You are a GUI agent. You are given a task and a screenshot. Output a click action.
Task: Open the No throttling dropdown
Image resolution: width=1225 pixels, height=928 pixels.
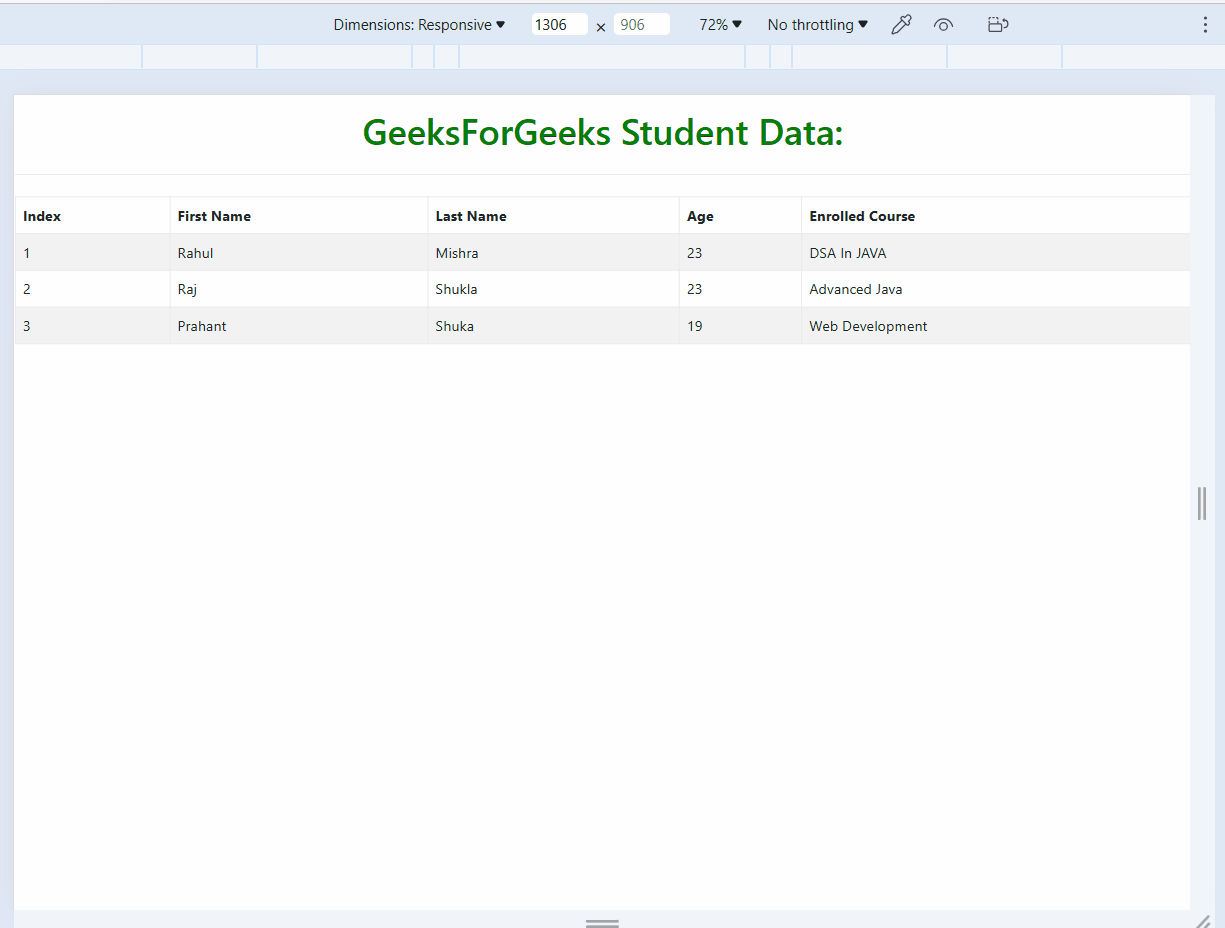pos(817,25)
